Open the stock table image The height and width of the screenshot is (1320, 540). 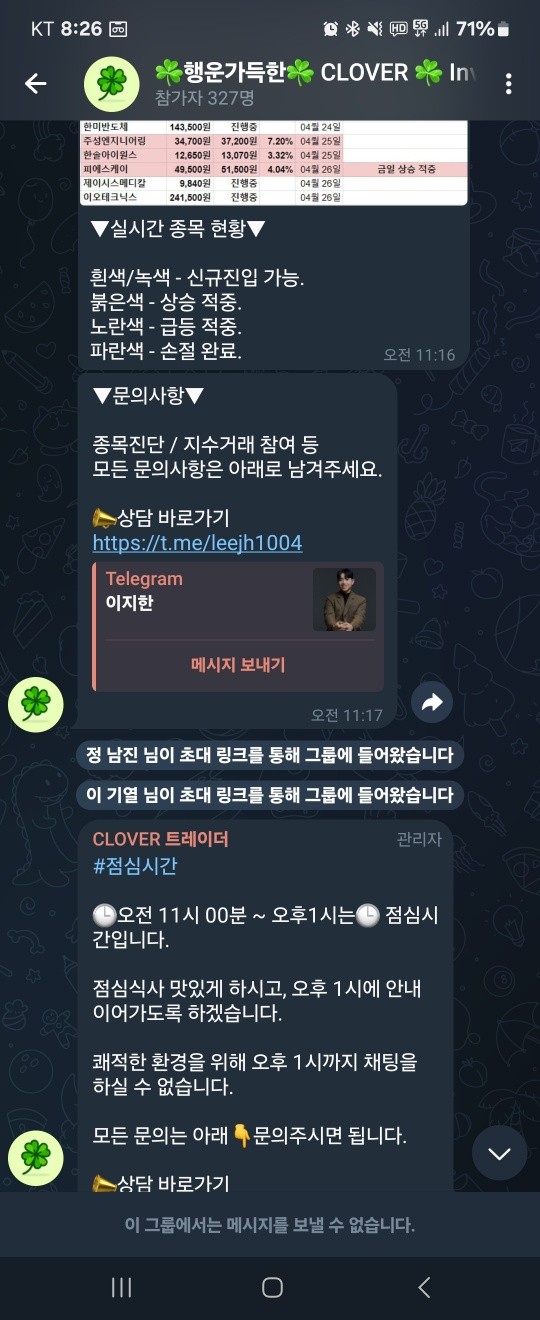point(274,163)
